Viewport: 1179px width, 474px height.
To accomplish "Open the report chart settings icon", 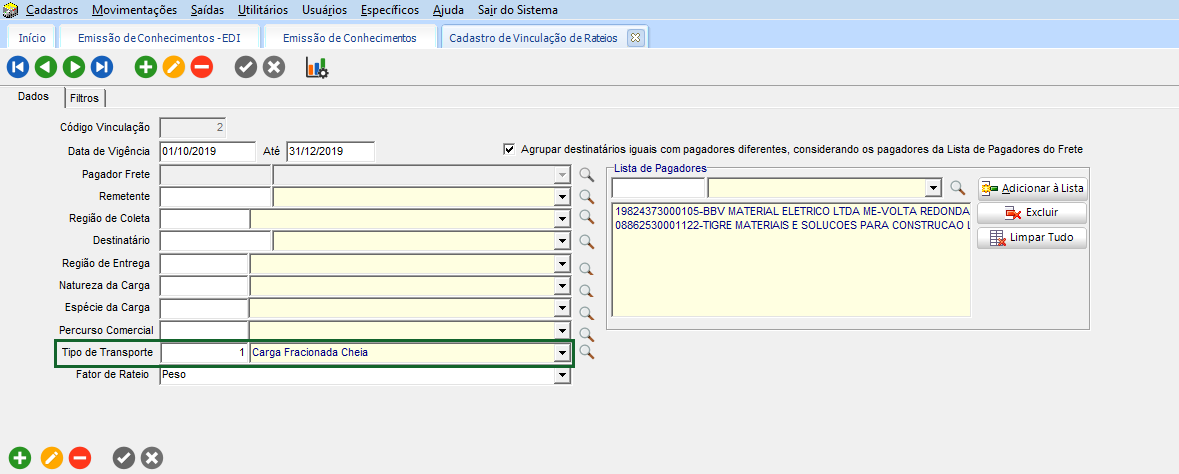I will pyautogui.click(x=317, y=68).
